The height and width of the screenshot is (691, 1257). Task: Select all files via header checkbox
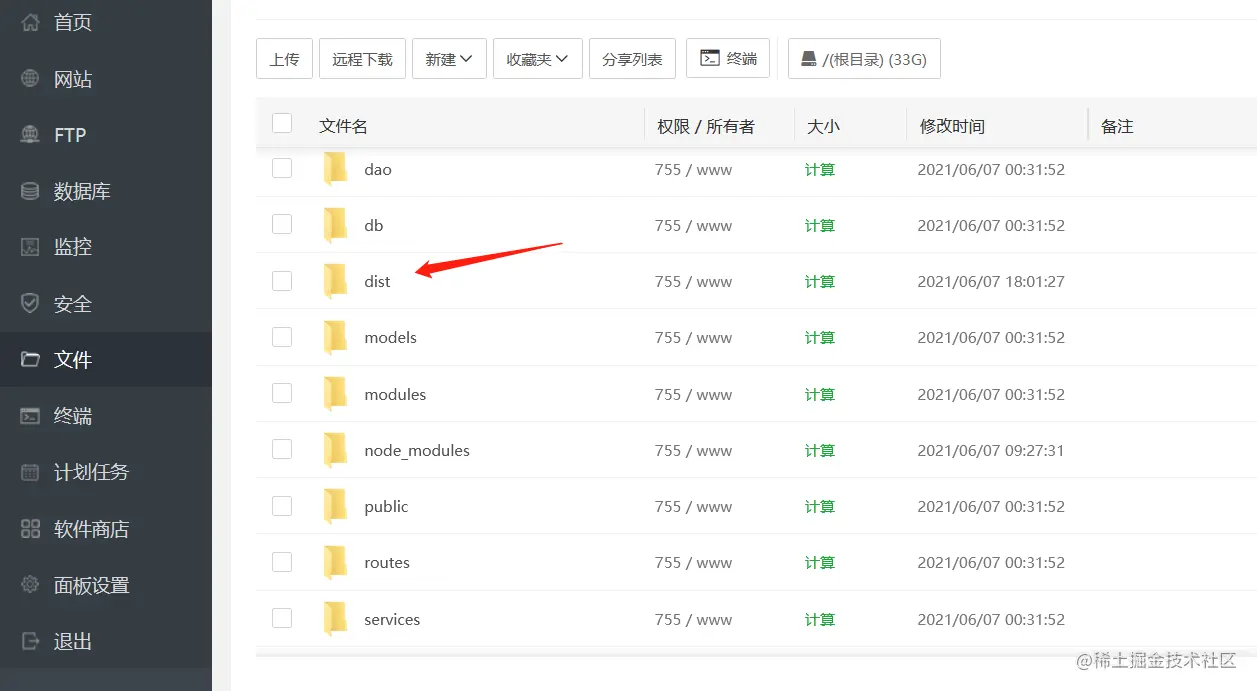tap(282, 122)
